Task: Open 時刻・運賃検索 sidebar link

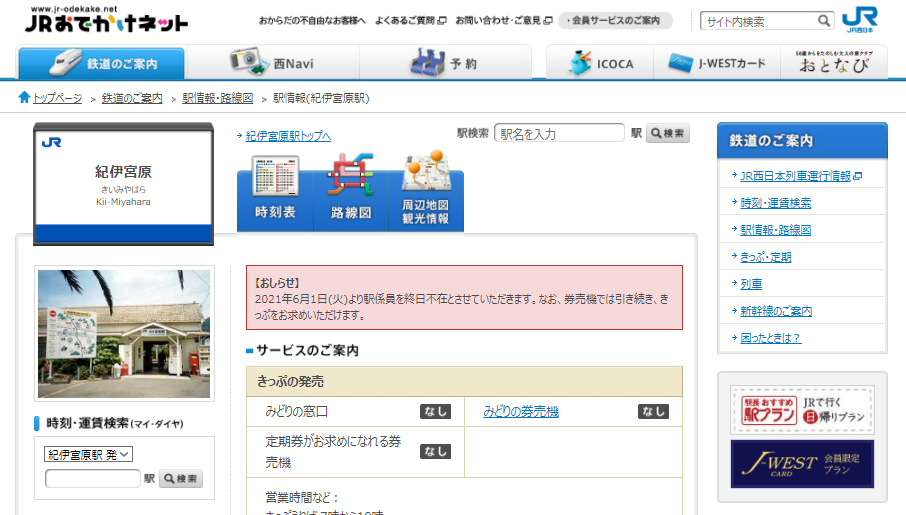Action: pos(775,203)
